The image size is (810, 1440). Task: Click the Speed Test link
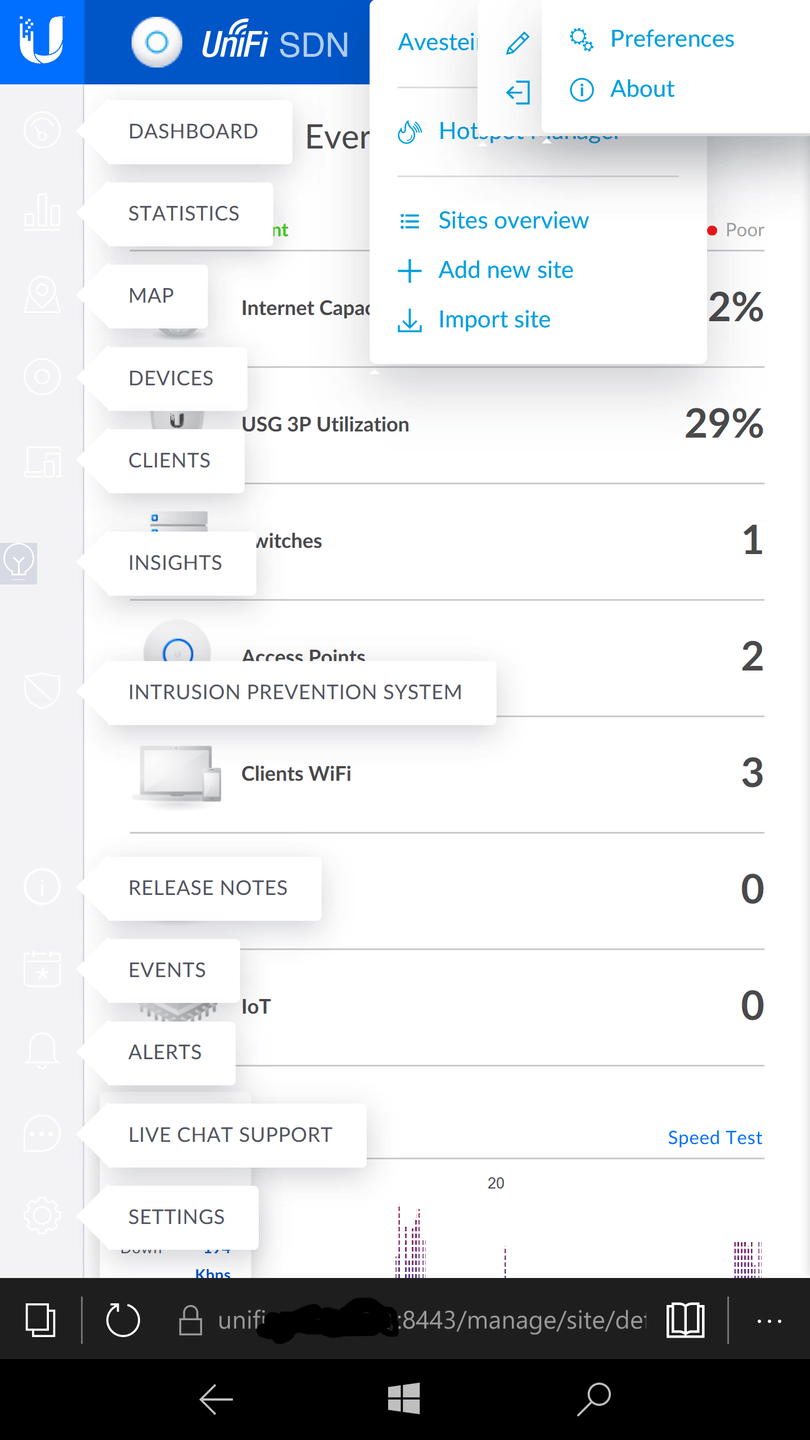(714, 1138)
